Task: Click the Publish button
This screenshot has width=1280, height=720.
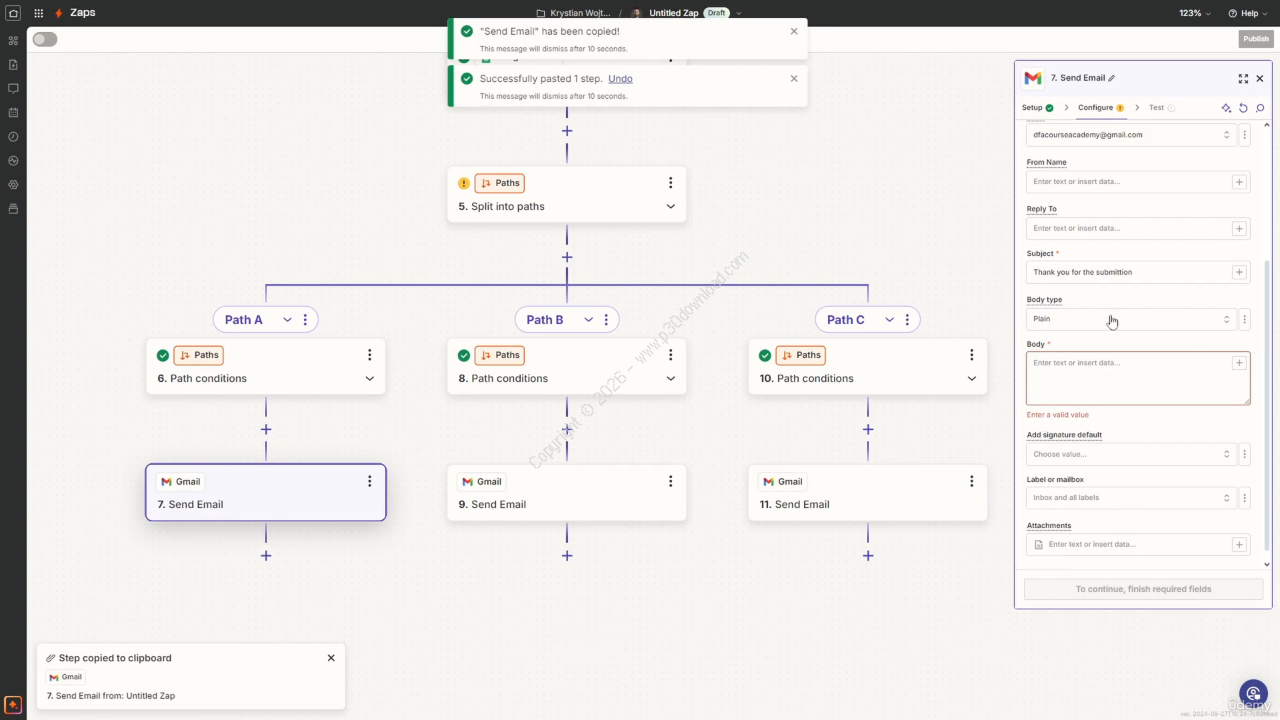Action: point(1255,39)
